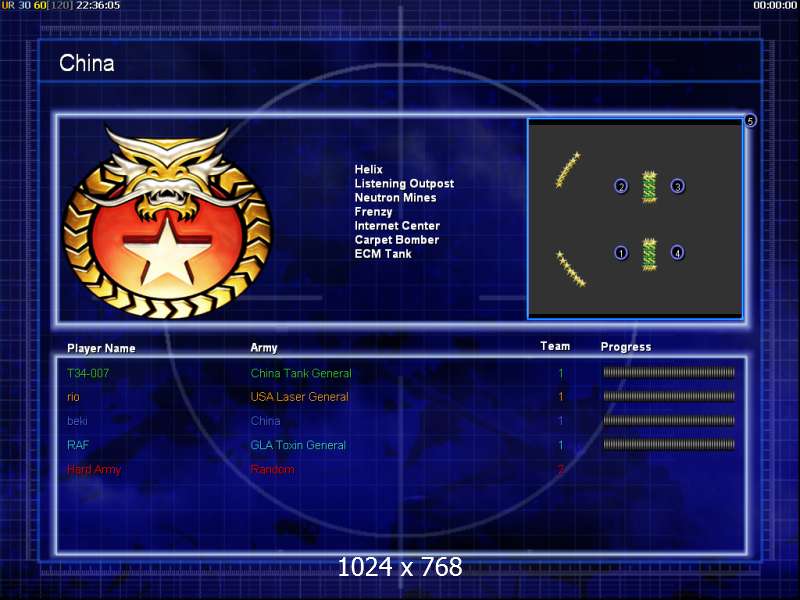Click the loading progress bar for RAF
800x600 pixels.
click(x=669, y=445)
